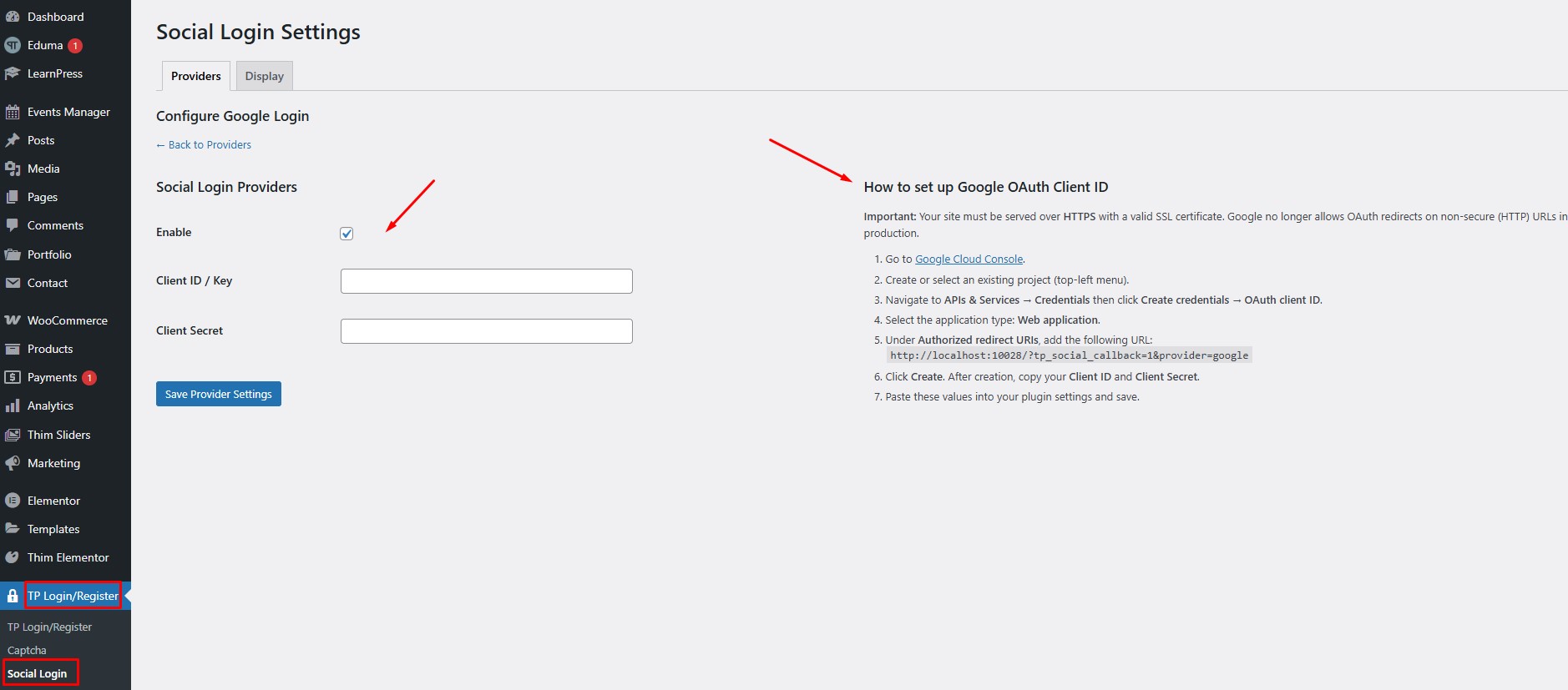The height and width of the screenshot is (690, 1568).
Task: Switch to the Display tab
Action: (x=264, y=76)
